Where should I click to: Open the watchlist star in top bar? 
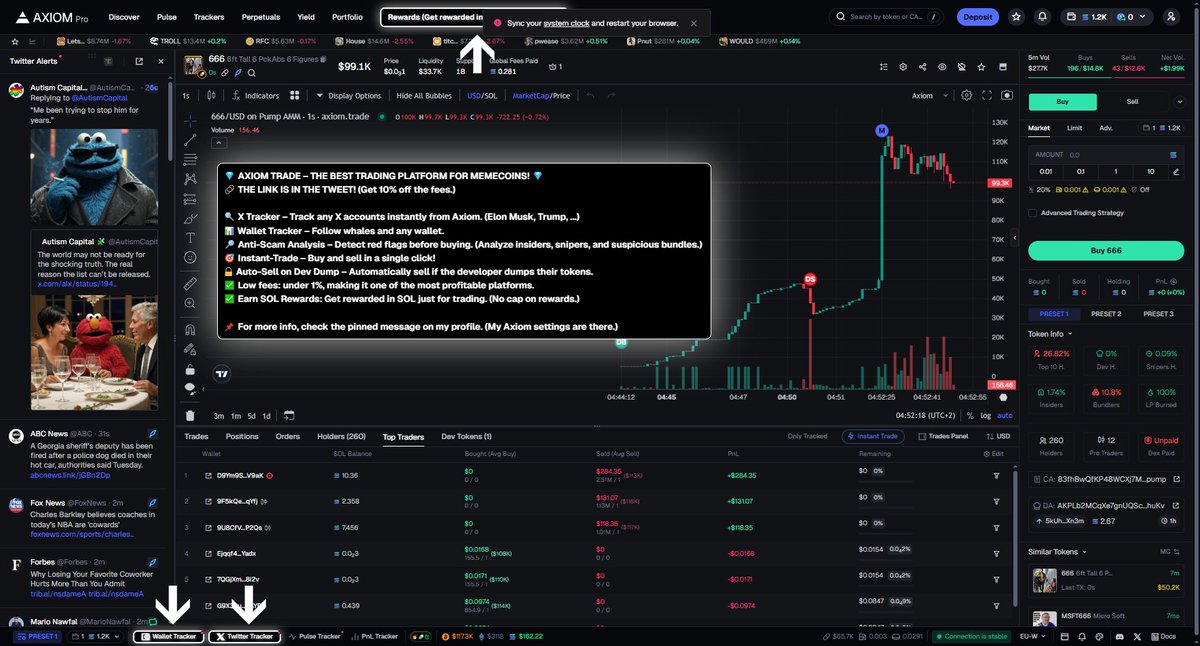pyautogui.click(x=1017, y=17)
